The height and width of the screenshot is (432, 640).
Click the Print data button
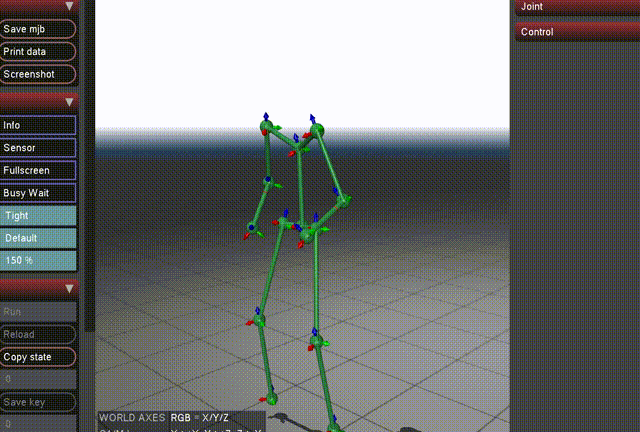click(38, 51)
